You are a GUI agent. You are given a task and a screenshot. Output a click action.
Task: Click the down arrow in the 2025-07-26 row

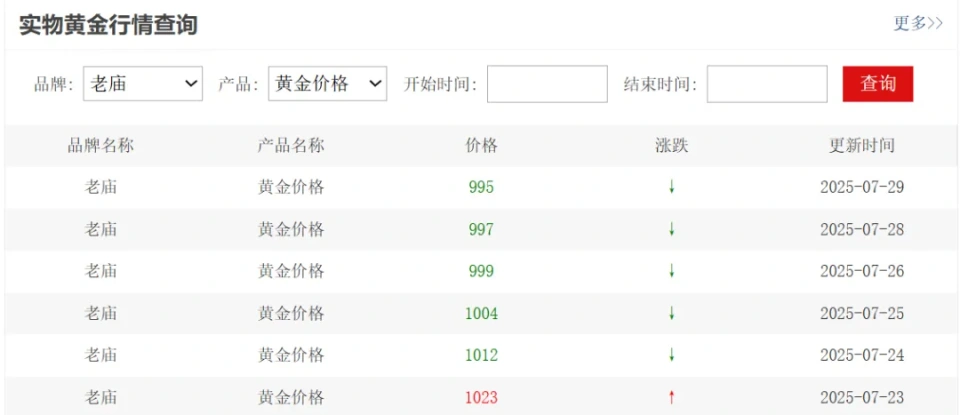pos(672,271)
